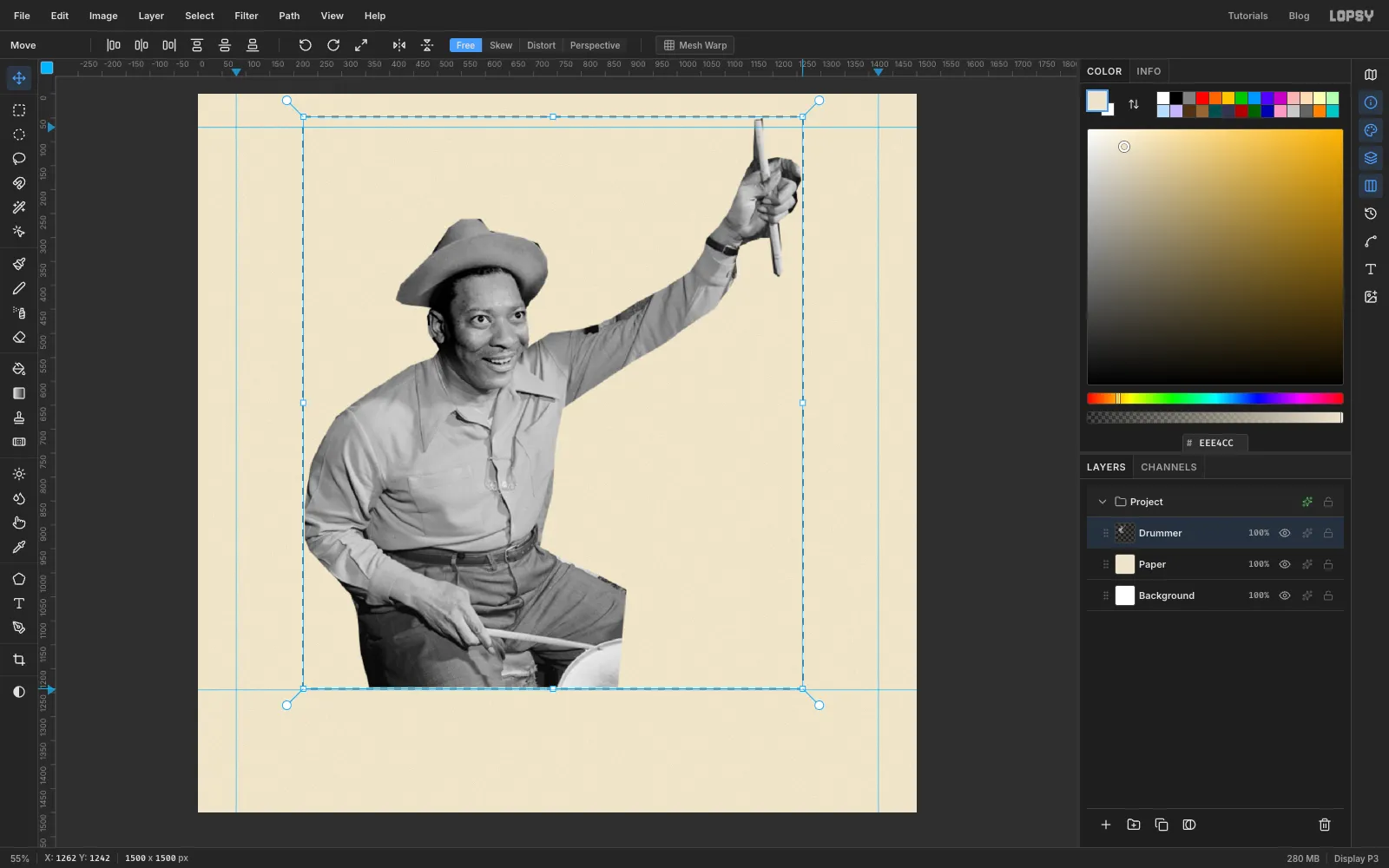Add a new layer
This screenshot has height=868, width=1389.
(1106, 825)
